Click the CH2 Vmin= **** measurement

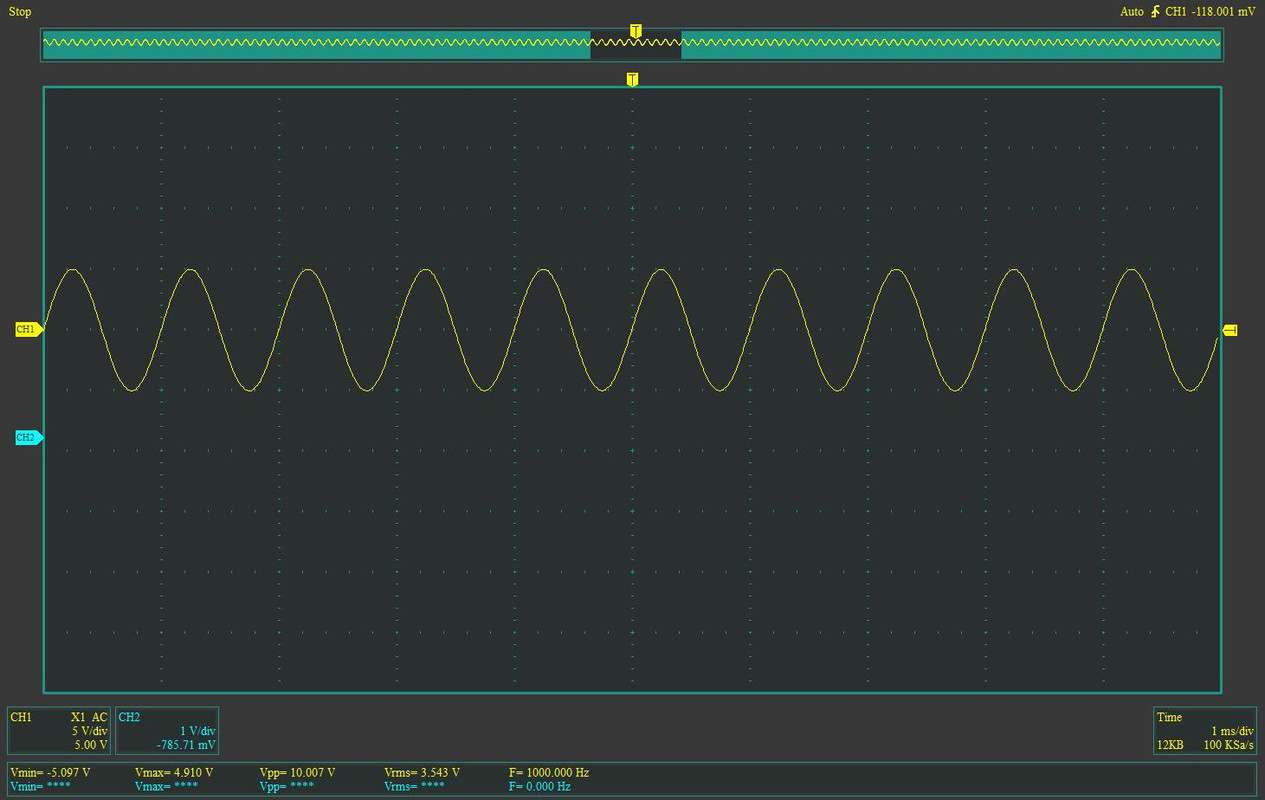pyautogui.click(x=40, y=787)
